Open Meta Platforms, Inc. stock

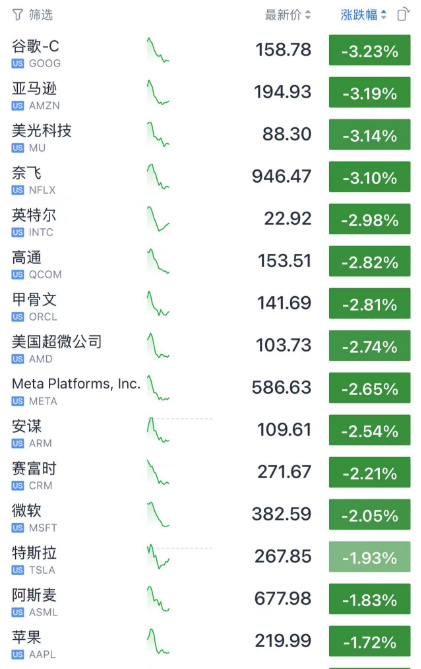pyautogui.click(x=76, y=384)
